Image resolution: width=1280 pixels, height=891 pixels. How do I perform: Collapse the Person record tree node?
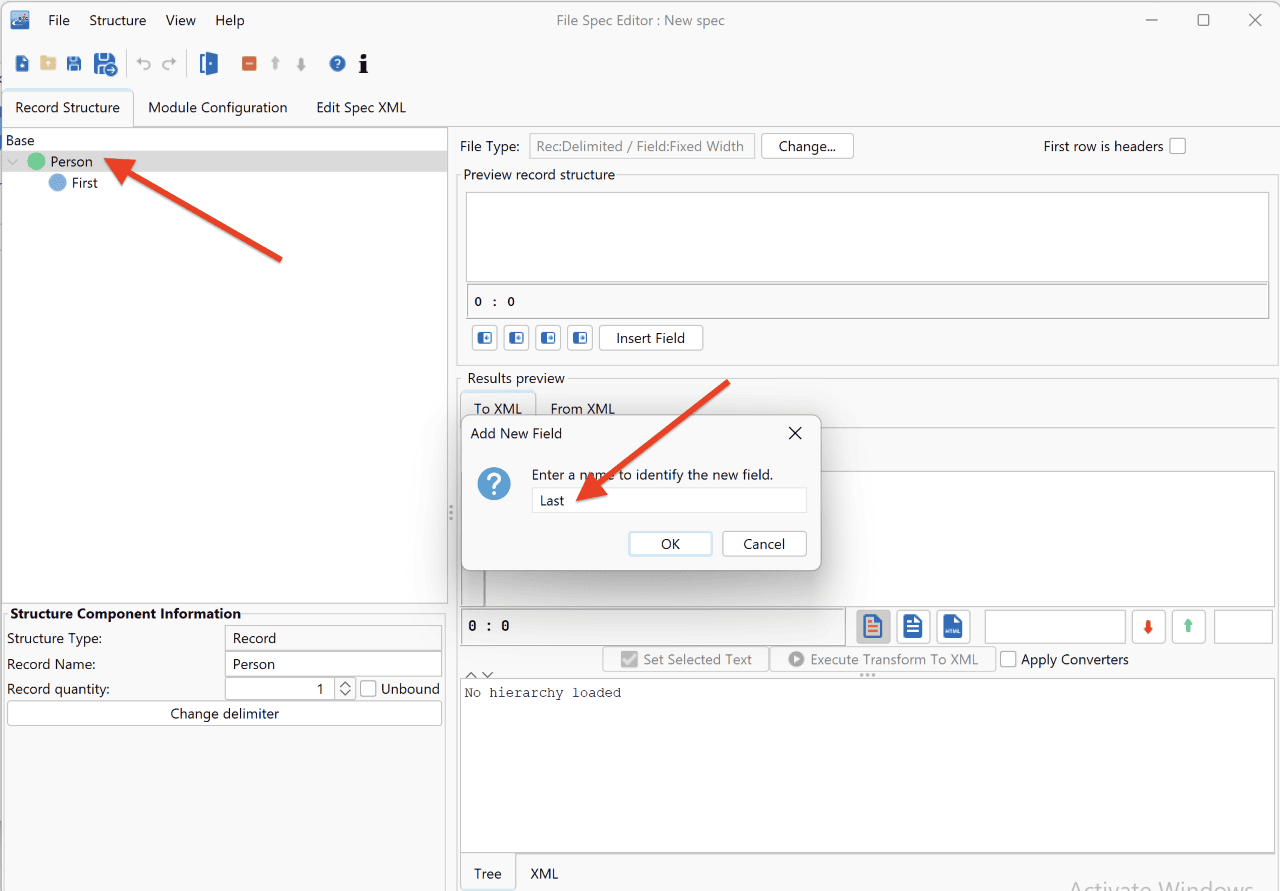pos(13,162)
